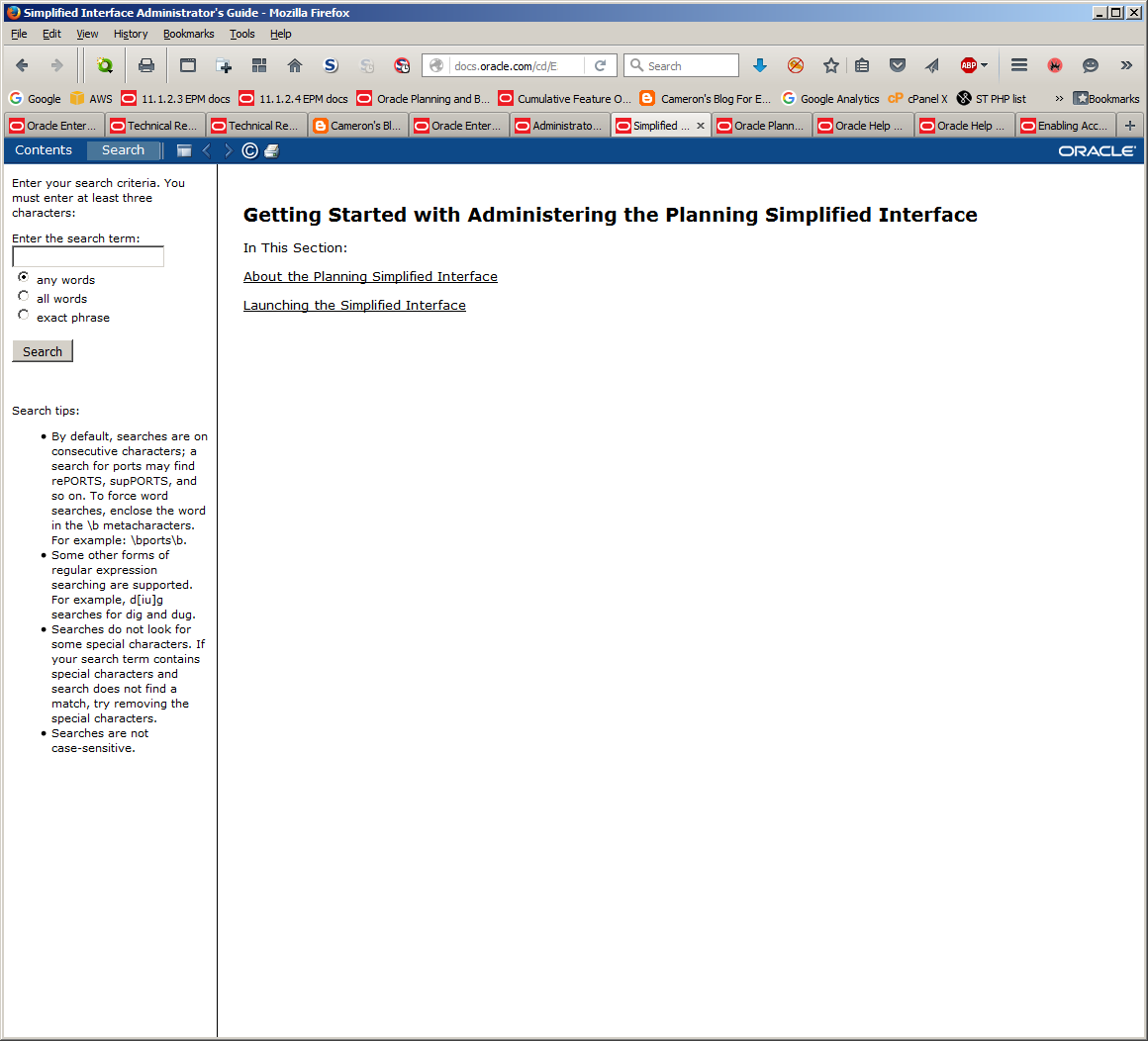This screenshot has height=1041, width=1148.
Task: Open the History menu
Action: (131, 34)
